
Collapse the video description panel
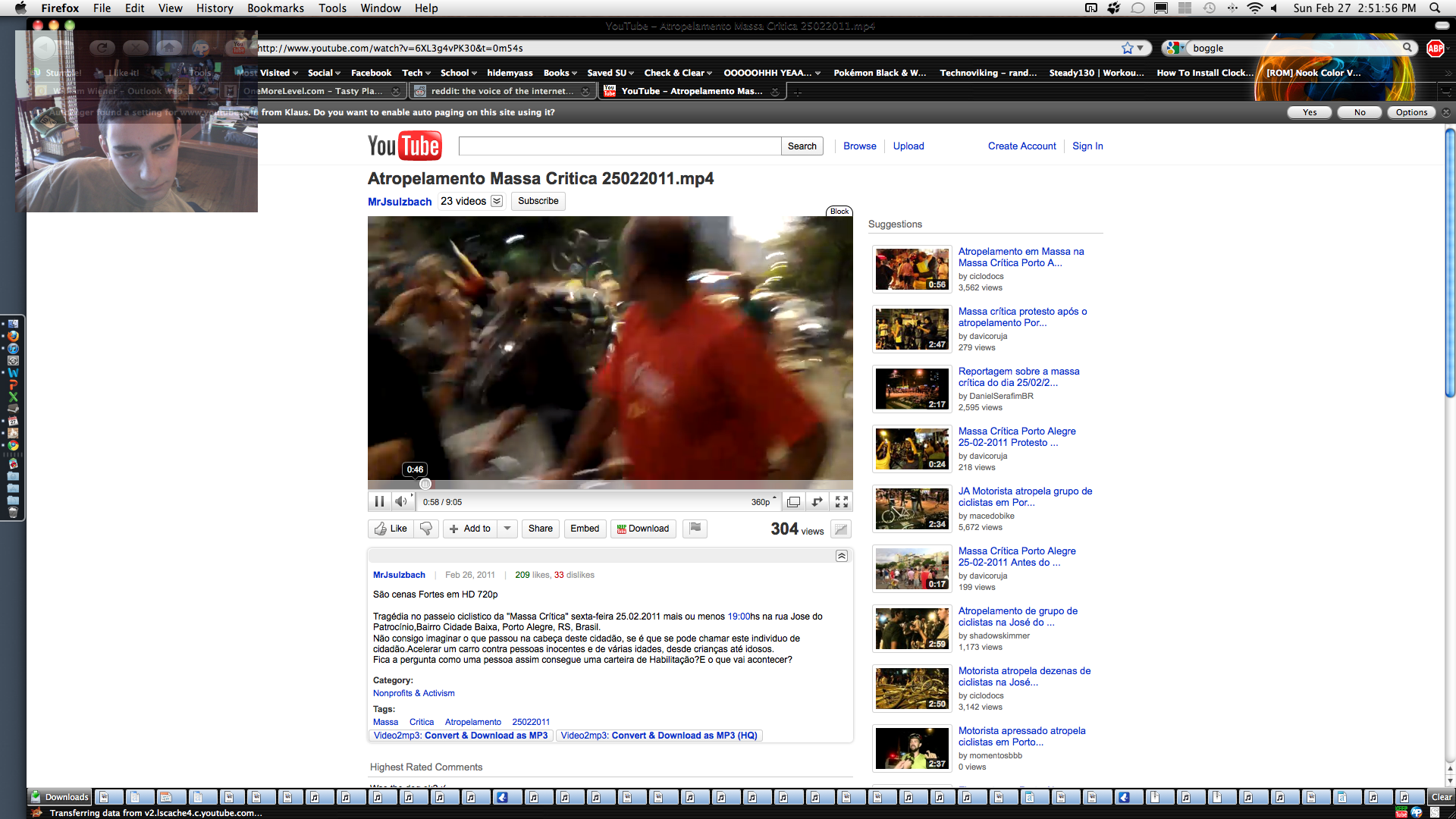click(x=841, y=556)
